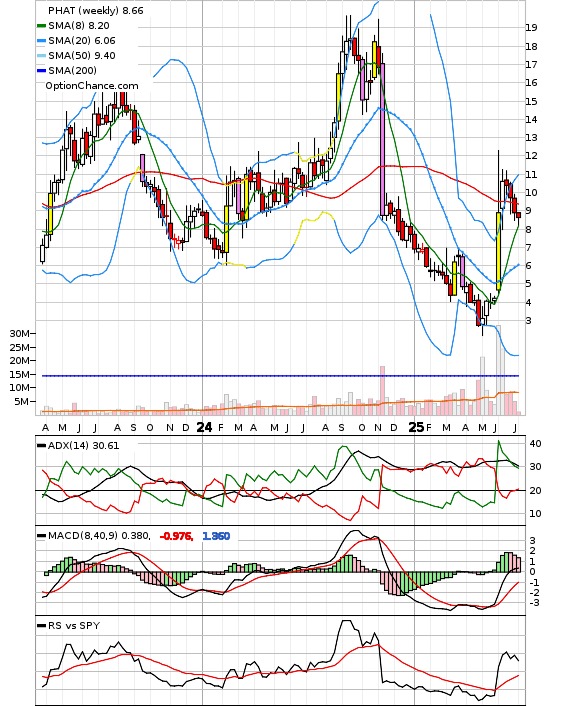Click the 14 price axis label

click(x=531, y=119)
